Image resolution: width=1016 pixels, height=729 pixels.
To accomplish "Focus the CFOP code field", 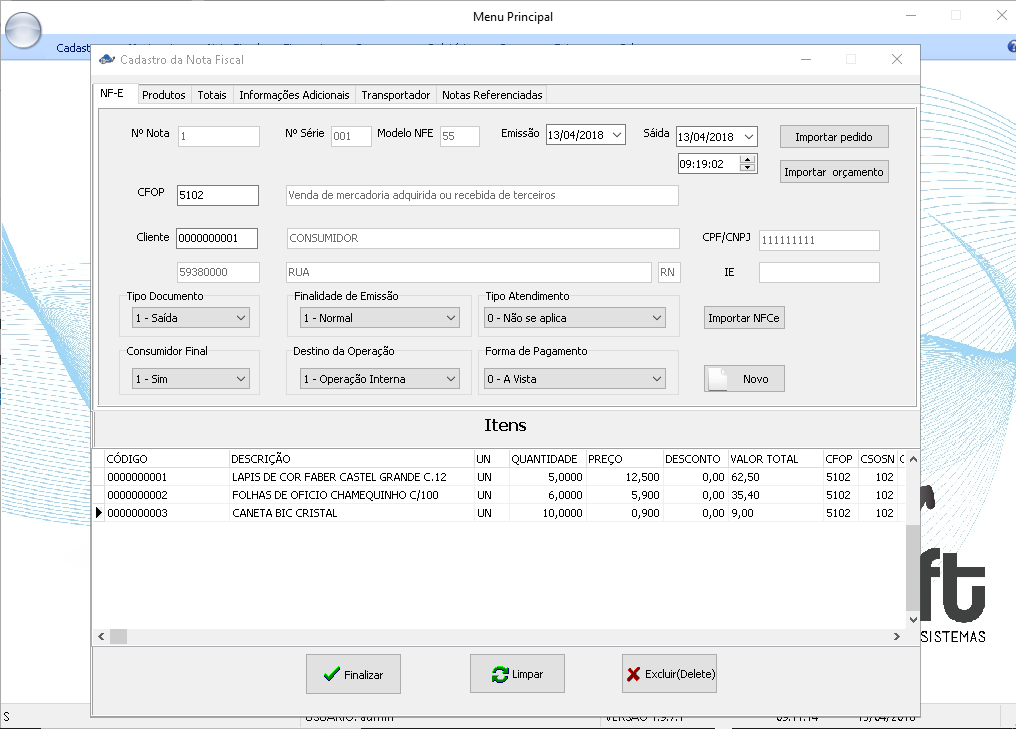I will [x=218, y=195].
